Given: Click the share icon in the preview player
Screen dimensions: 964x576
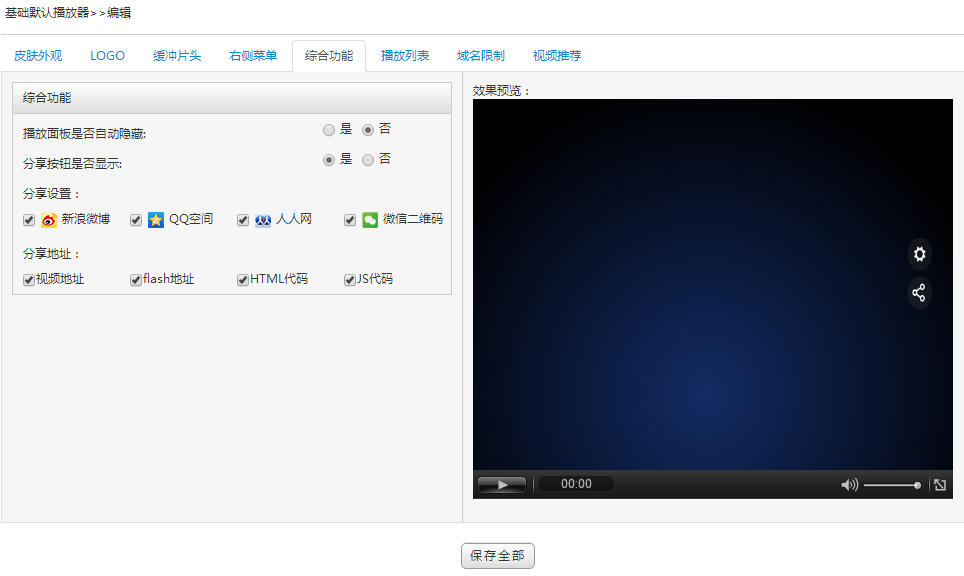Looking at the screenshot, I should pyautogui.click(x=919, y=293).
